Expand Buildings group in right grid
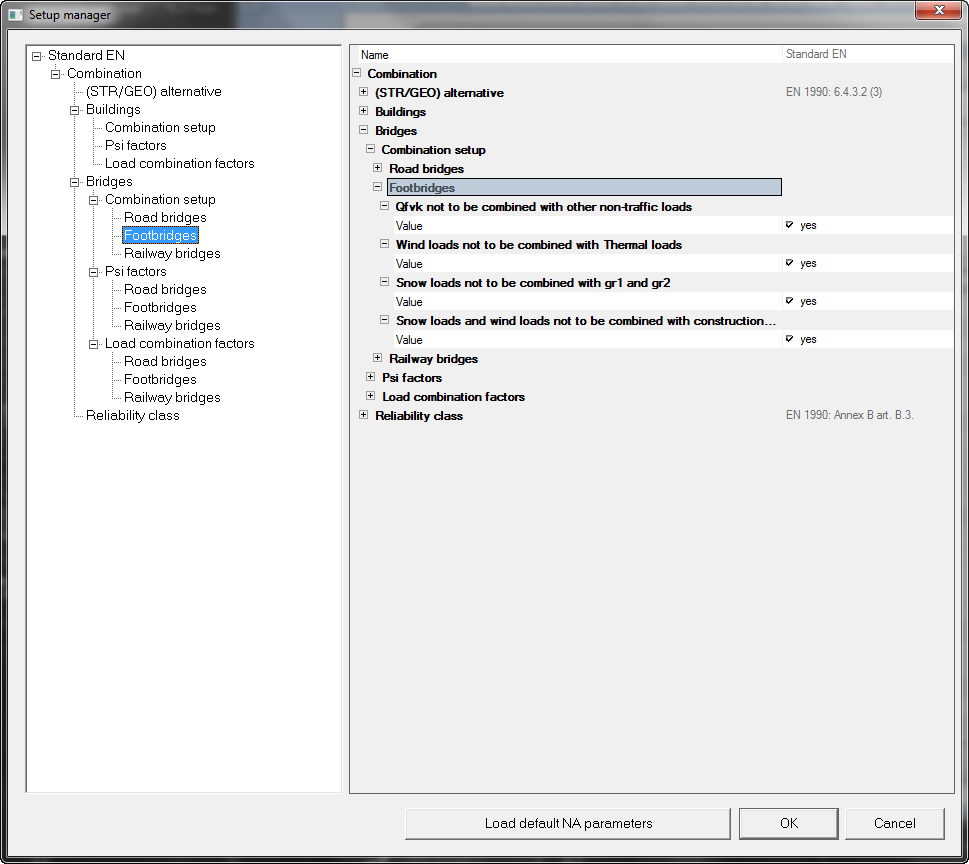The width and height of the screenshot is (969, 864). tap(363, 111)
